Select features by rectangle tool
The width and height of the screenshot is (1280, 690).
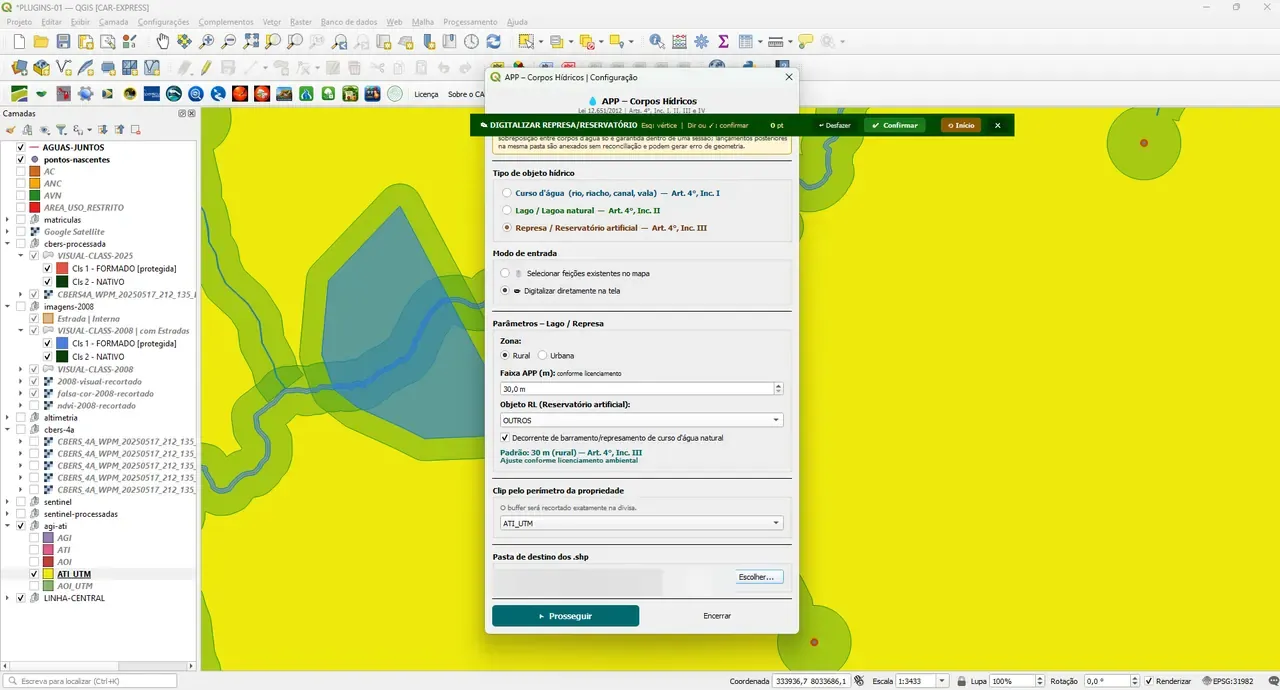coord(525,42)
